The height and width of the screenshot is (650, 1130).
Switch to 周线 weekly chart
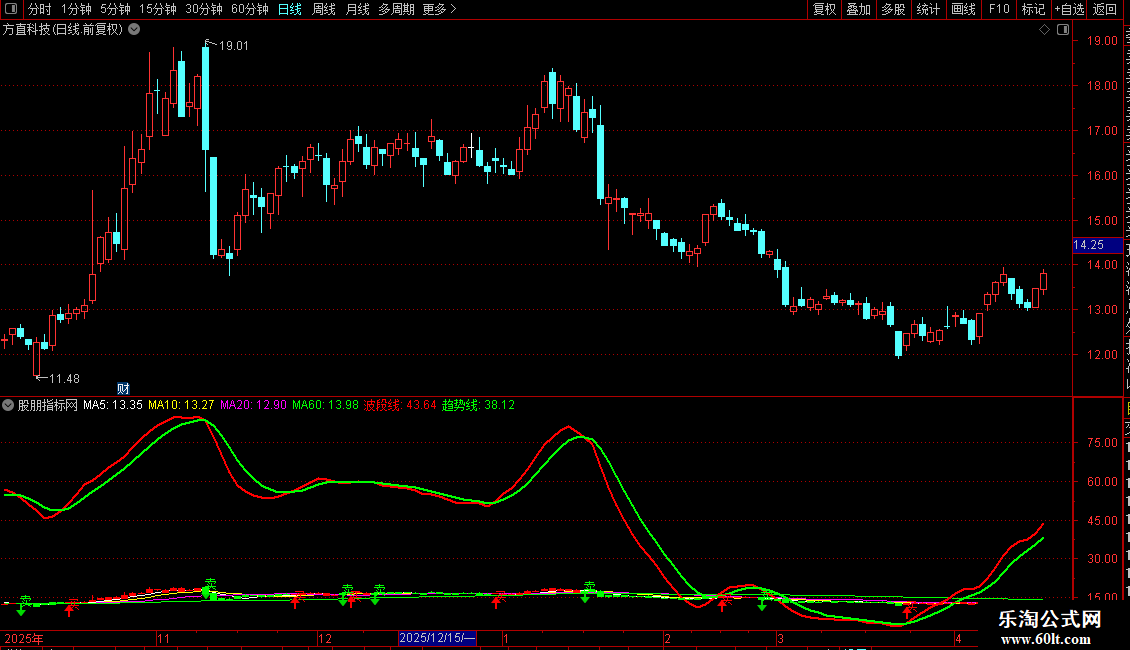tap(324, 9)
